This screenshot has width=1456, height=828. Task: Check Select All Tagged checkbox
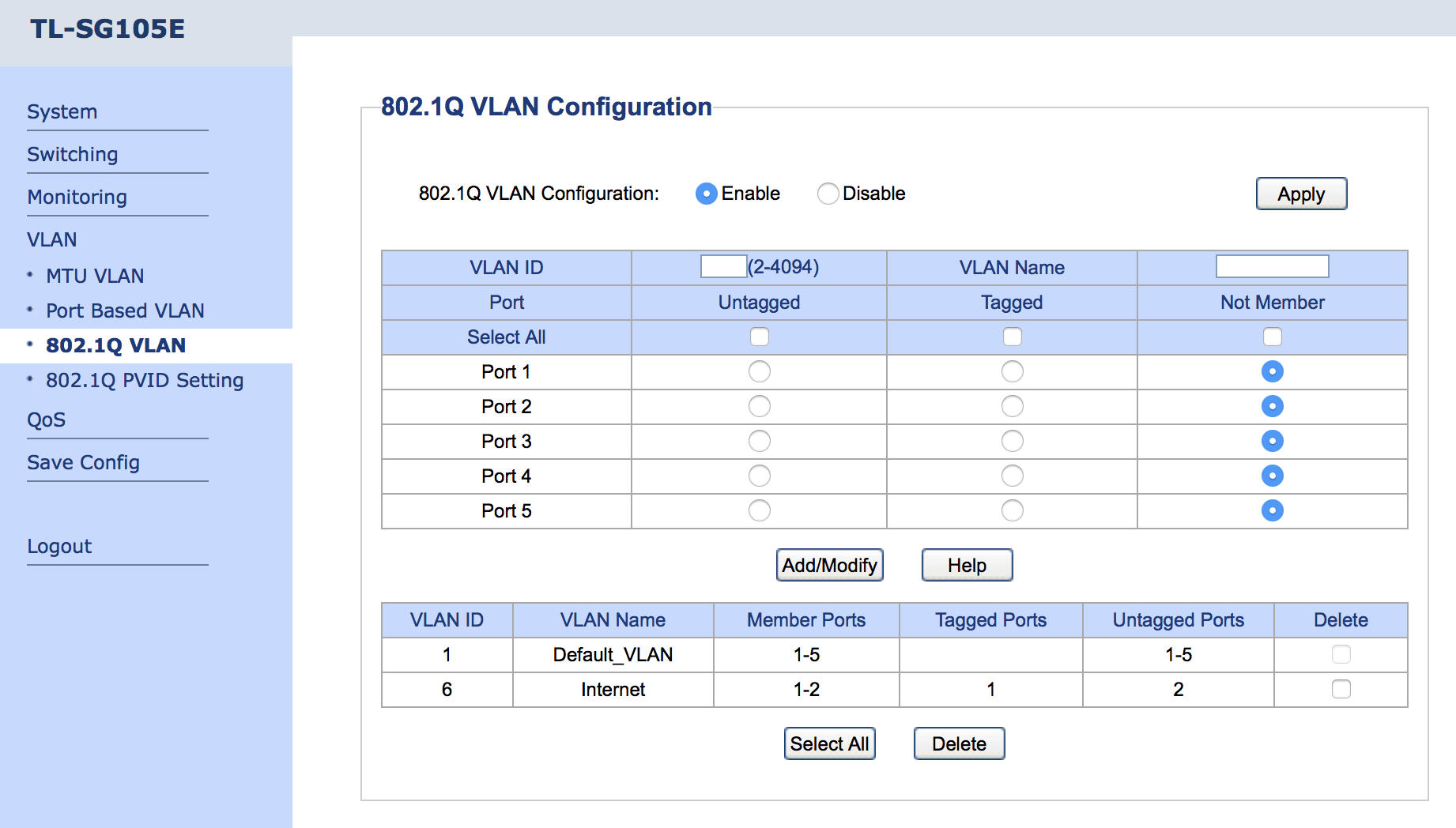(1012, 337)
